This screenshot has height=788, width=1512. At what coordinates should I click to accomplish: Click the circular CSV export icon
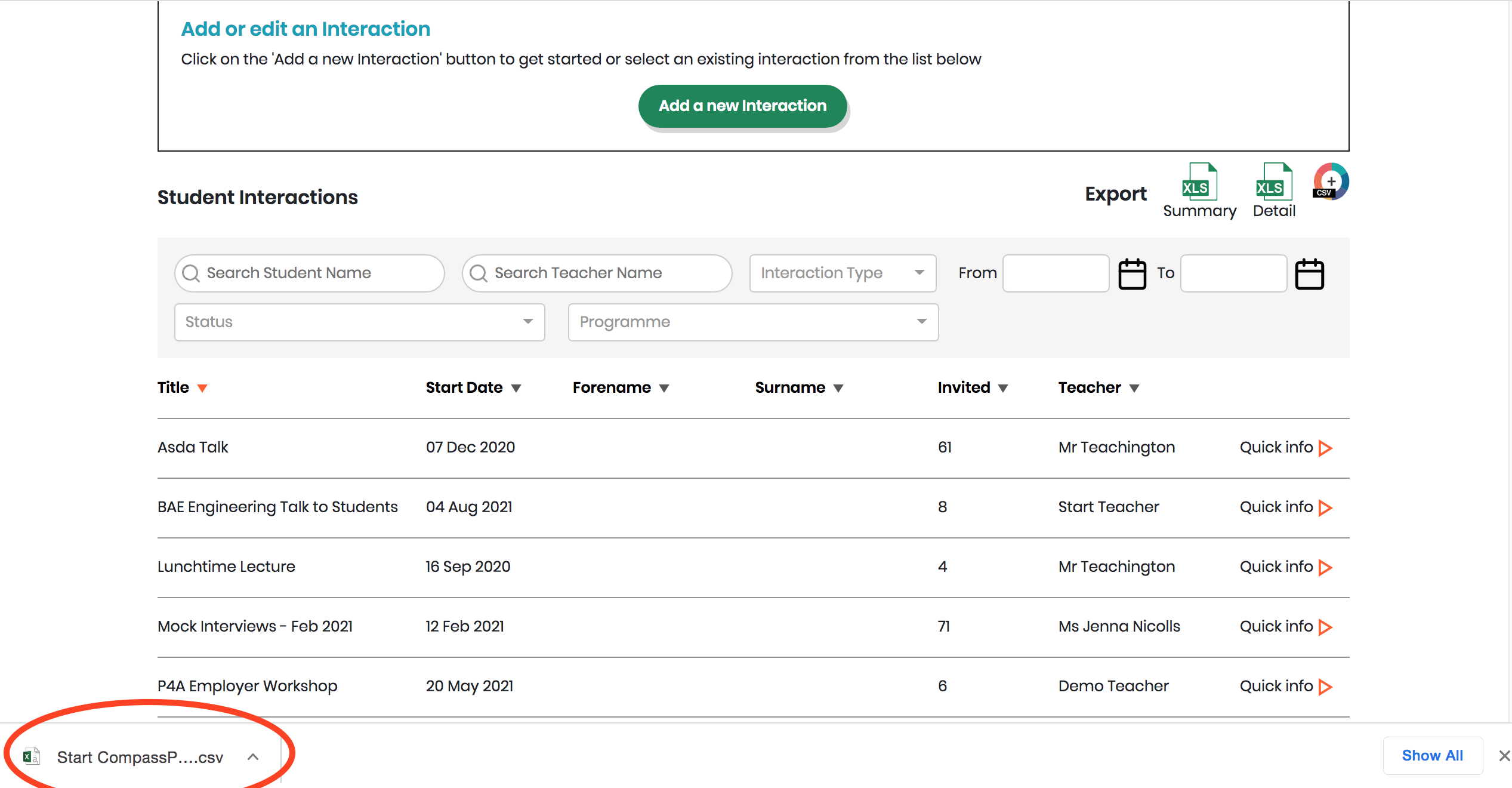coord(1331,181)
